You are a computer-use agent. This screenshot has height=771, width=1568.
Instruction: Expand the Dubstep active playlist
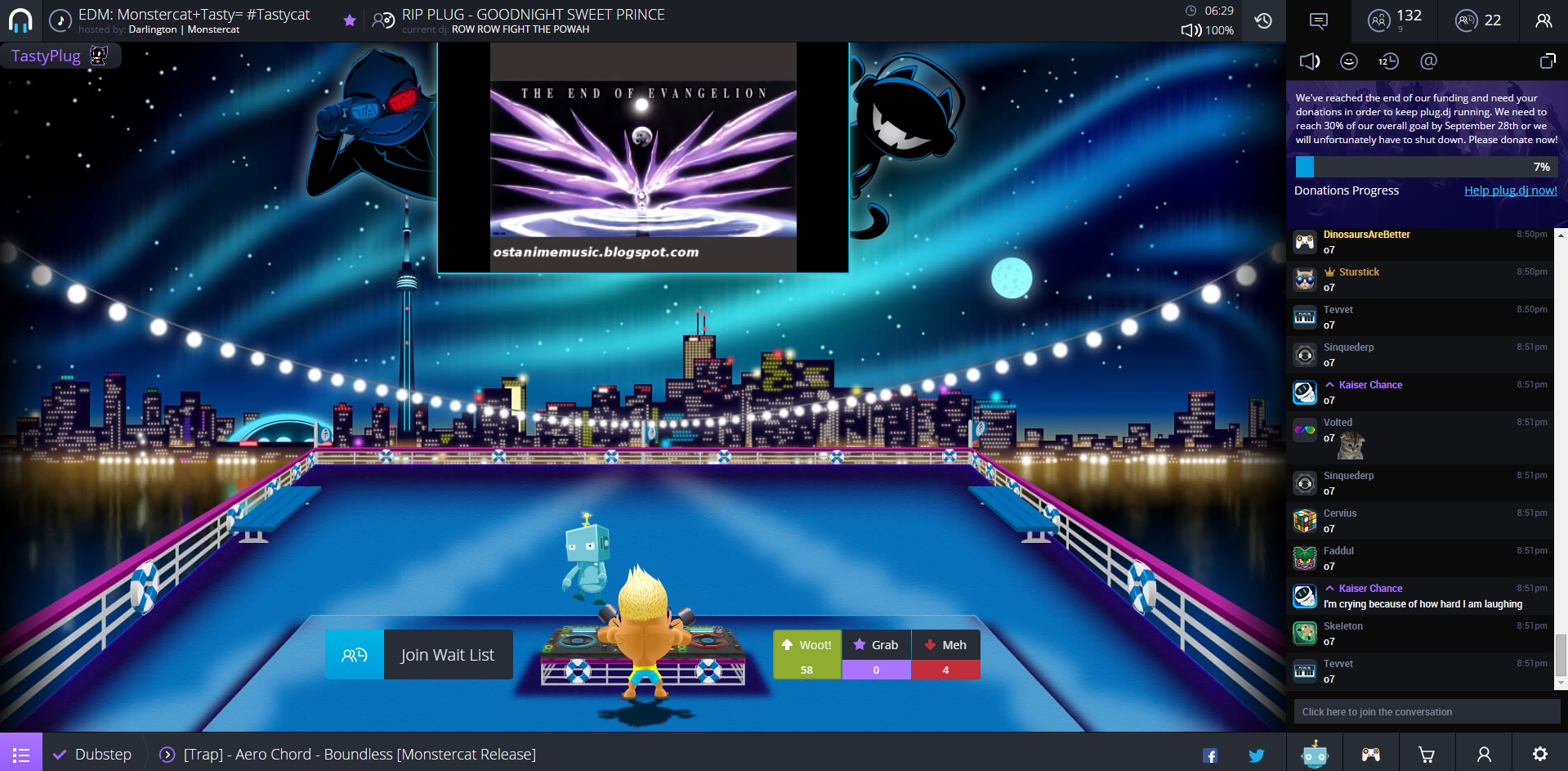[x=92, y=754]
